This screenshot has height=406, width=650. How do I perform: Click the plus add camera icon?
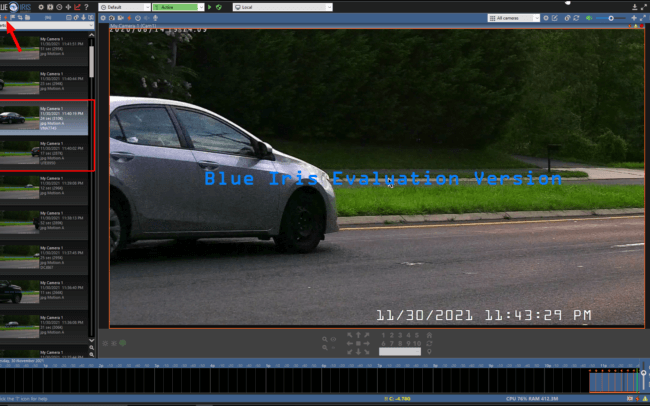coord(634,18)
